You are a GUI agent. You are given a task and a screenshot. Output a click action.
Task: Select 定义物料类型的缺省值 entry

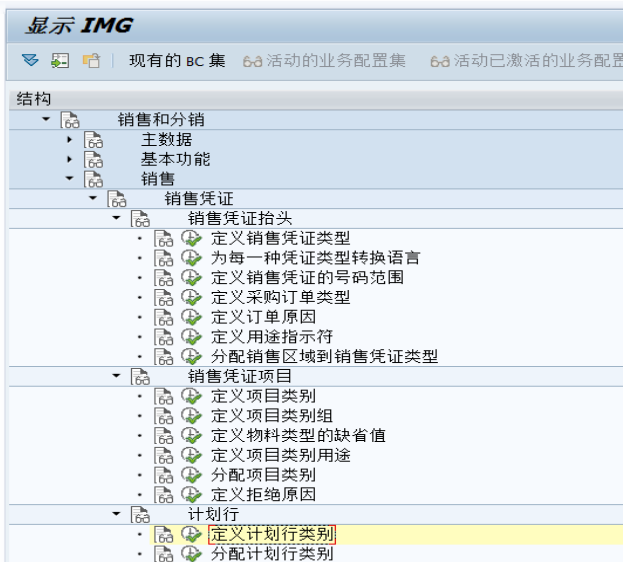coord(298,435)
